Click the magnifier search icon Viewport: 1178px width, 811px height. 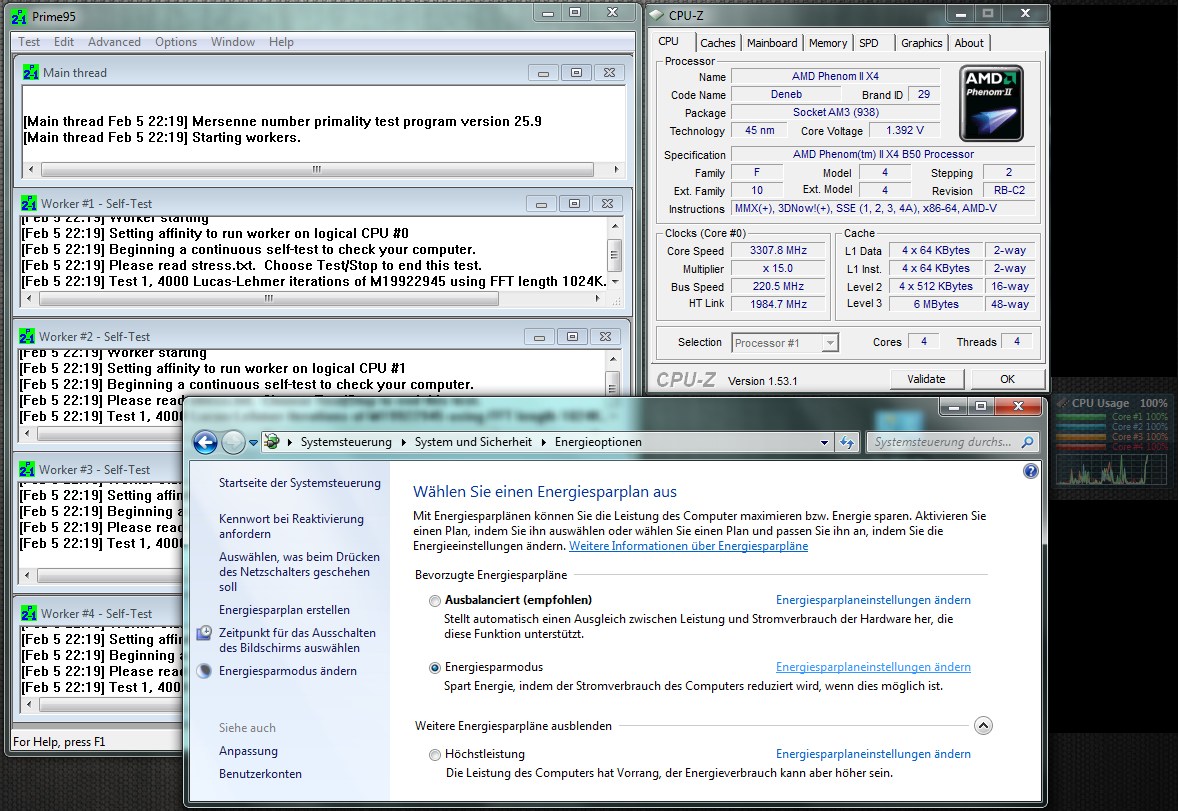(1028, 442)
